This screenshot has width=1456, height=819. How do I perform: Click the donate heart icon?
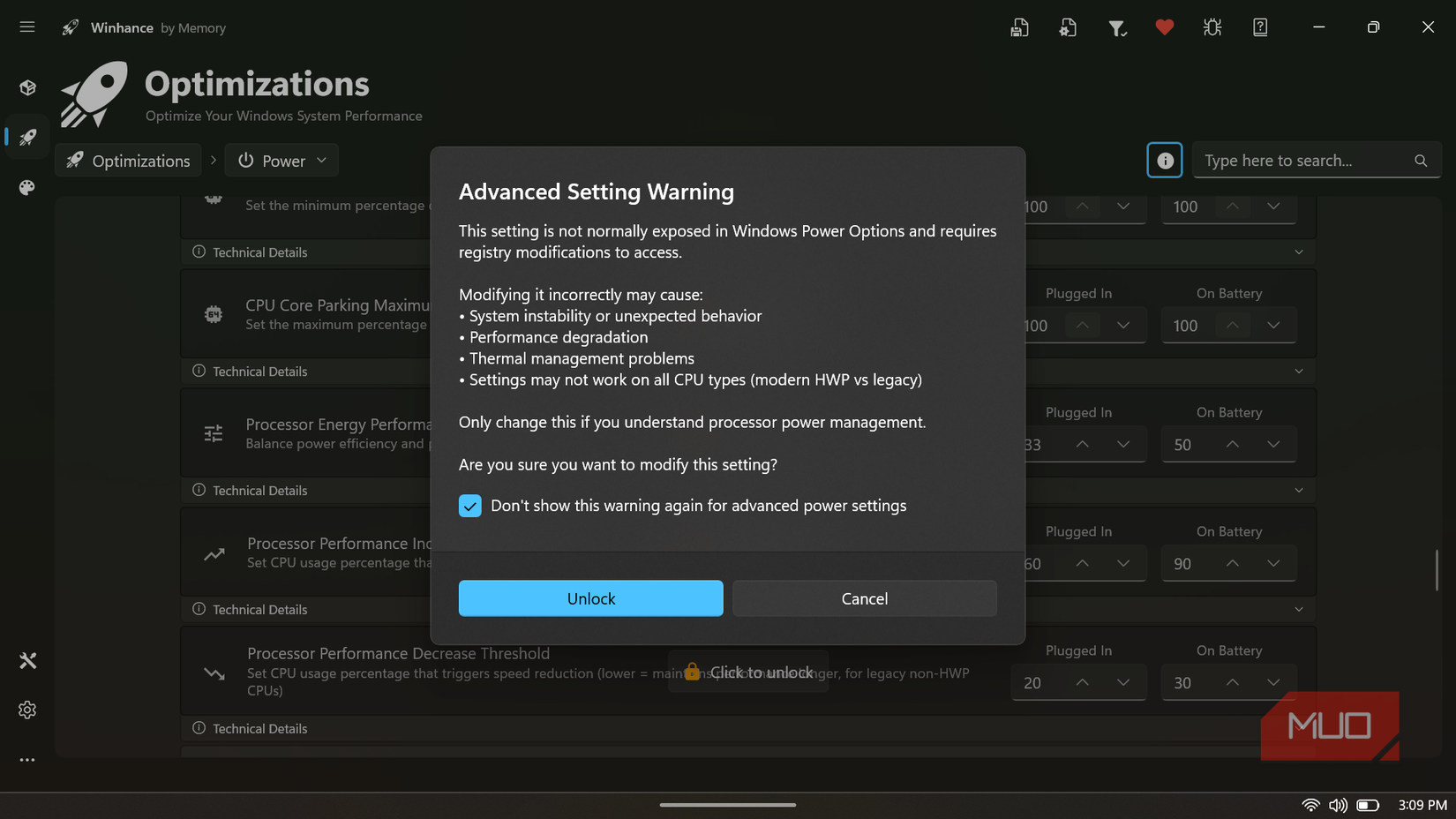[x=1165, y=27]
